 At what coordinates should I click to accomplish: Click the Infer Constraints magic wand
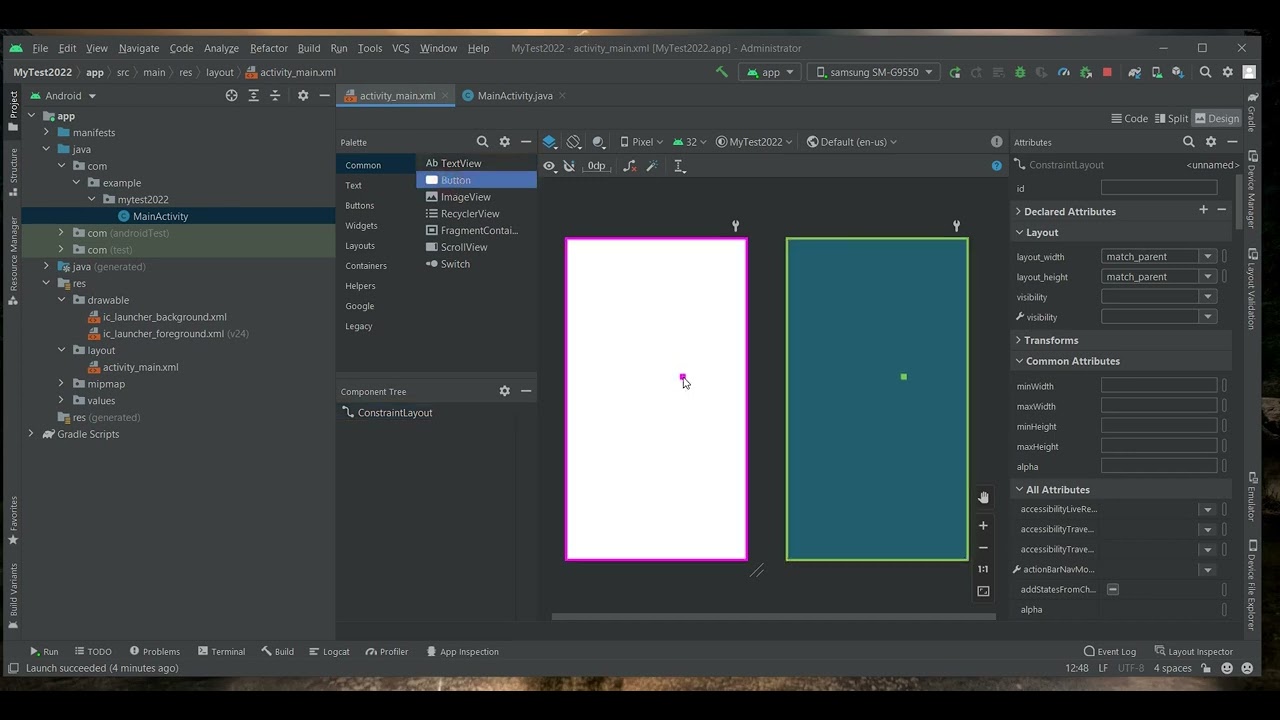click(652, 166)
